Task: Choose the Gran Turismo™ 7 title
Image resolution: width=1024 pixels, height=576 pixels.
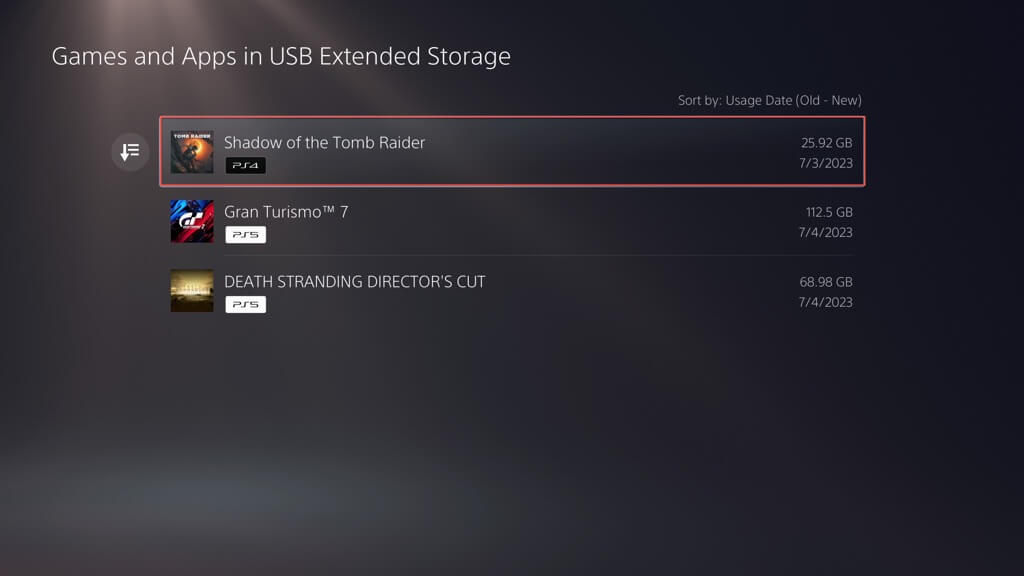Action: 286,212
